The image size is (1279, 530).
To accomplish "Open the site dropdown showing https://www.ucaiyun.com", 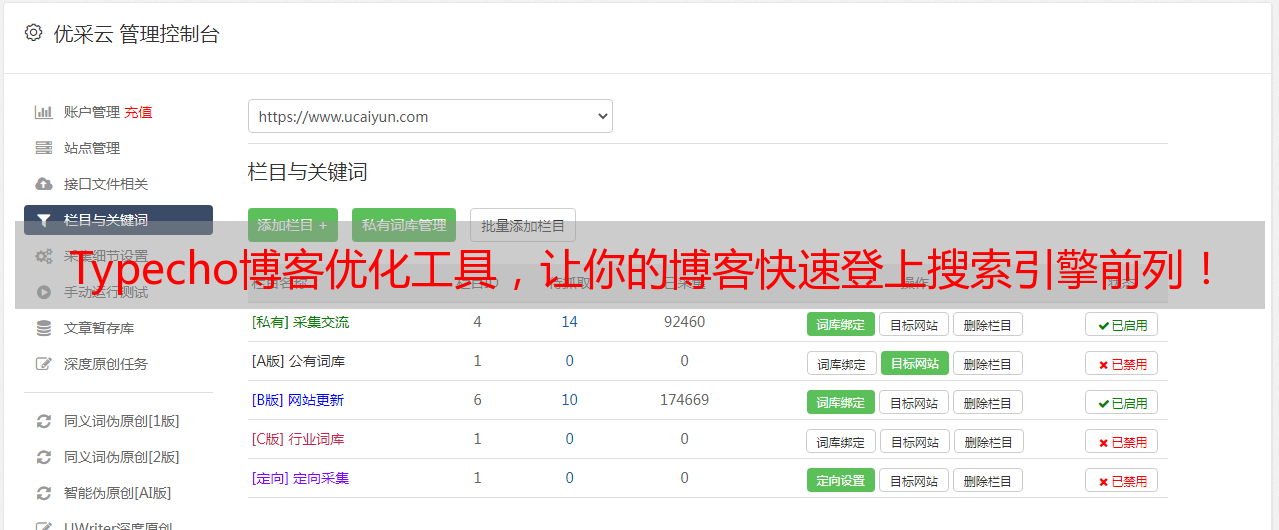I will click(x=430, y=116).
